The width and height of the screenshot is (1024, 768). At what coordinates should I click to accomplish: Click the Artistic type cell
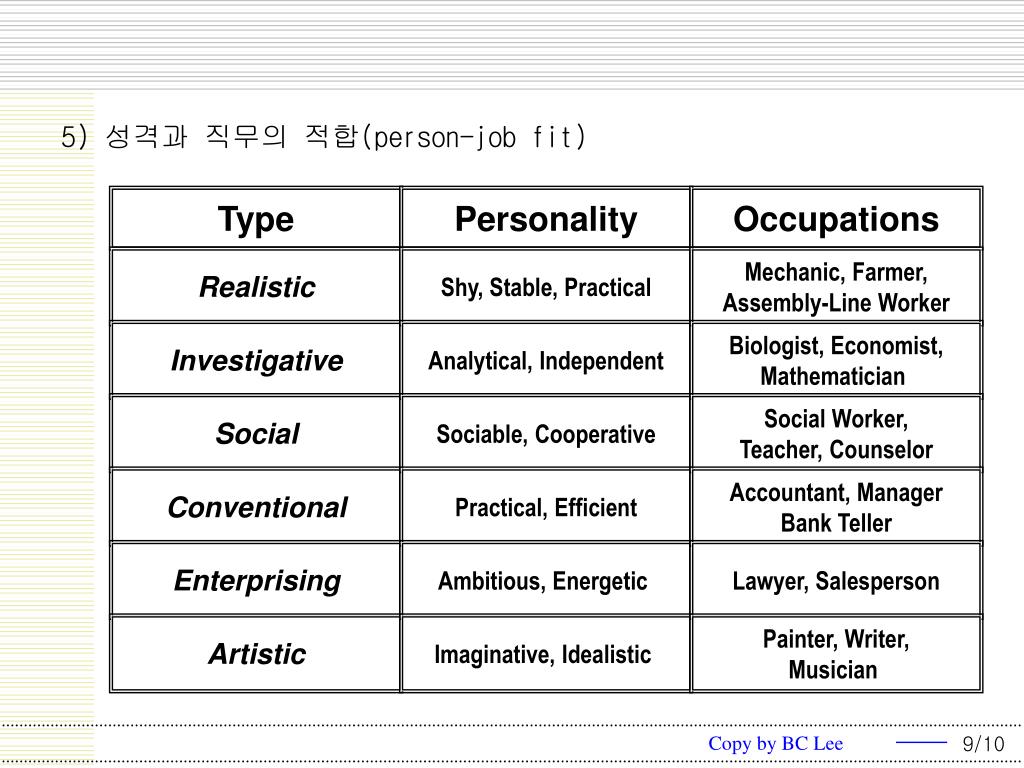point(256,655)
